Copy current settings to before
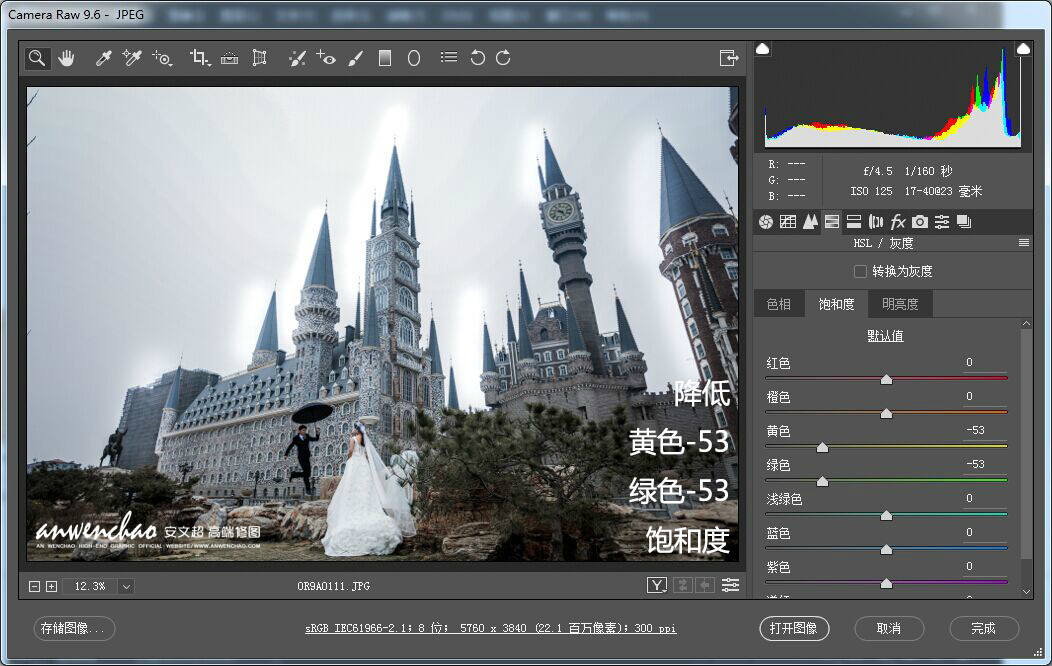This screenshot has width=1052, height=666. point(704,586)
